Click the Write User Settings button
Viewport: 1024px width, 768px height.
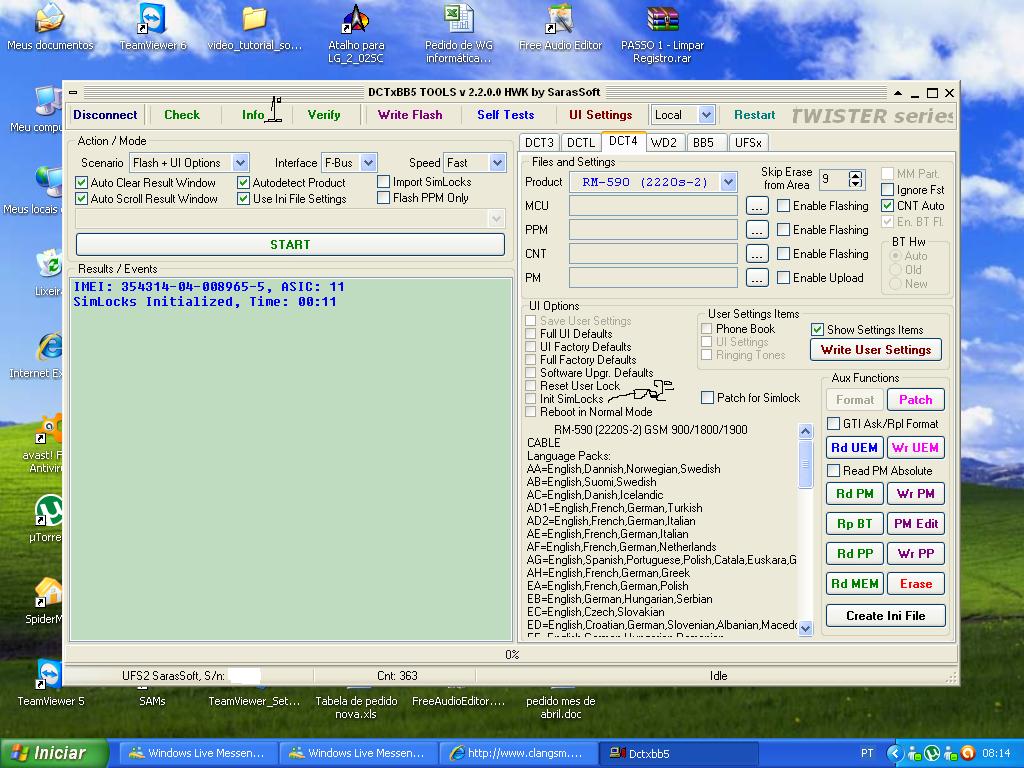pos(876,349)
